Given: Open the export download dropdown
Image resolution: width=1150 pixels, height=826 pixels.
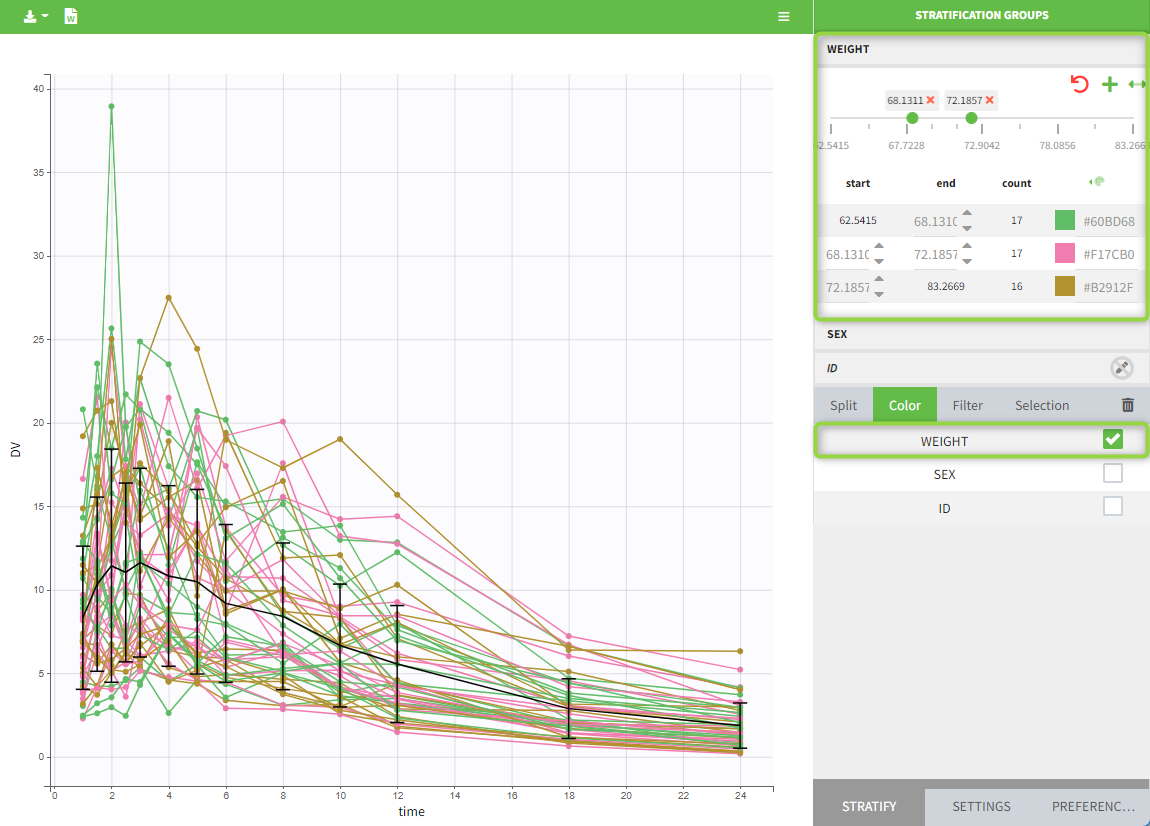Looking at the screenshot, I should coord(36,17).
